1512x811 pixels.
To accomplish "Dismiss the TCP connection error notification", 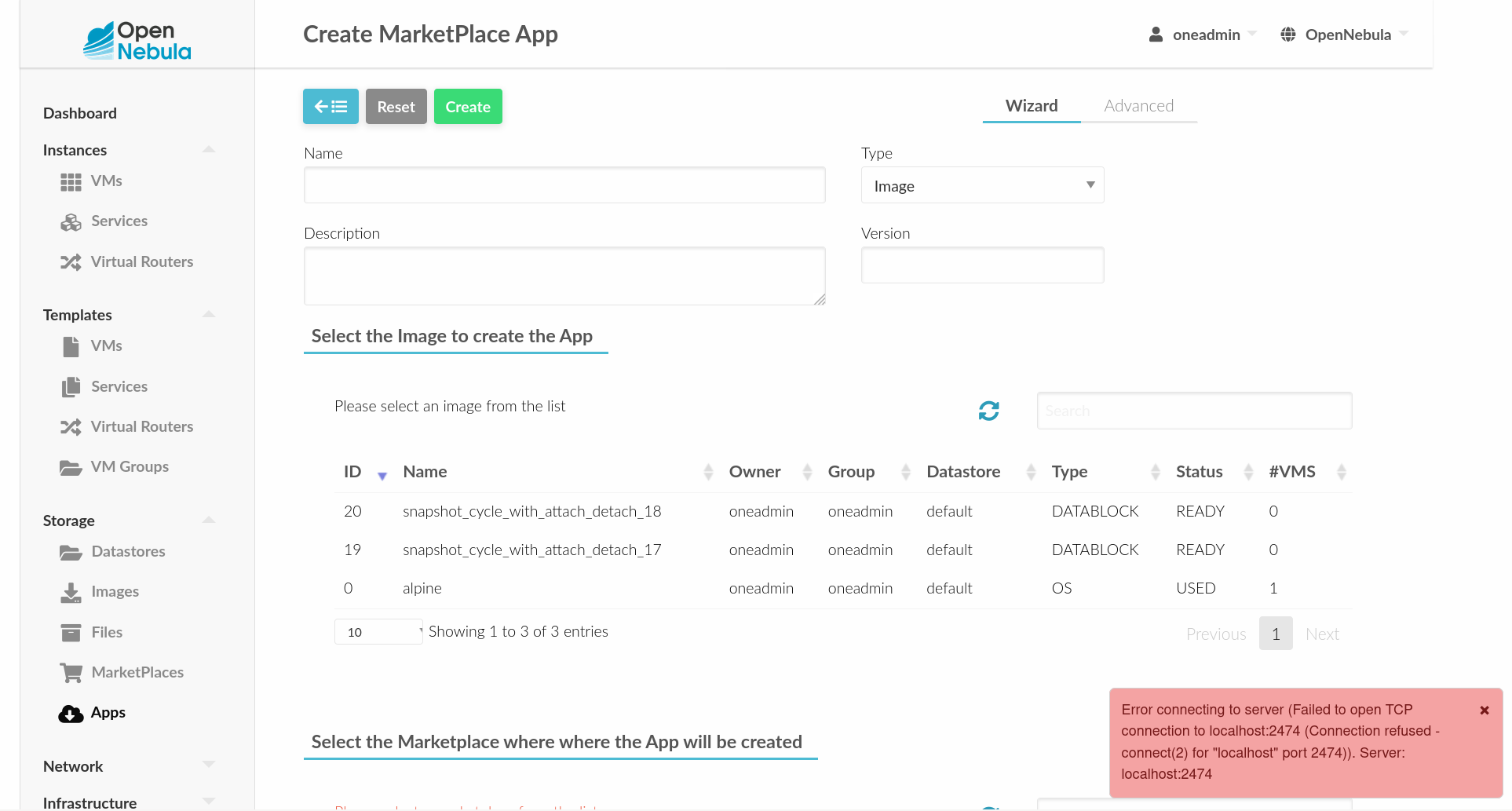I will coord(1485,710).
